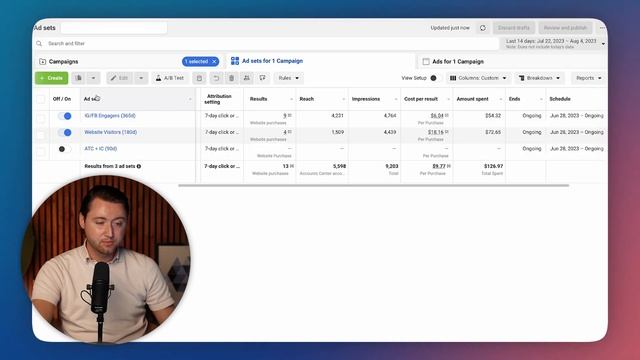640x360 pixels.
Task: Click the Duplicate icon button
Action: pyautogui.click(x=78, y=78)
